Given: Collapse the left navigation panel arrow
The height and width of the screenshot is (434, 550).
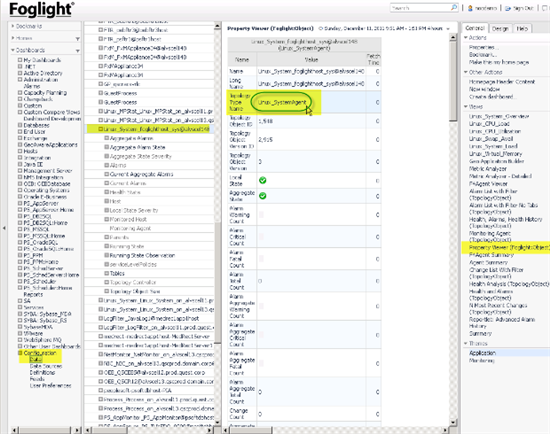Looking at the screenshot, I should pos(4,228).
